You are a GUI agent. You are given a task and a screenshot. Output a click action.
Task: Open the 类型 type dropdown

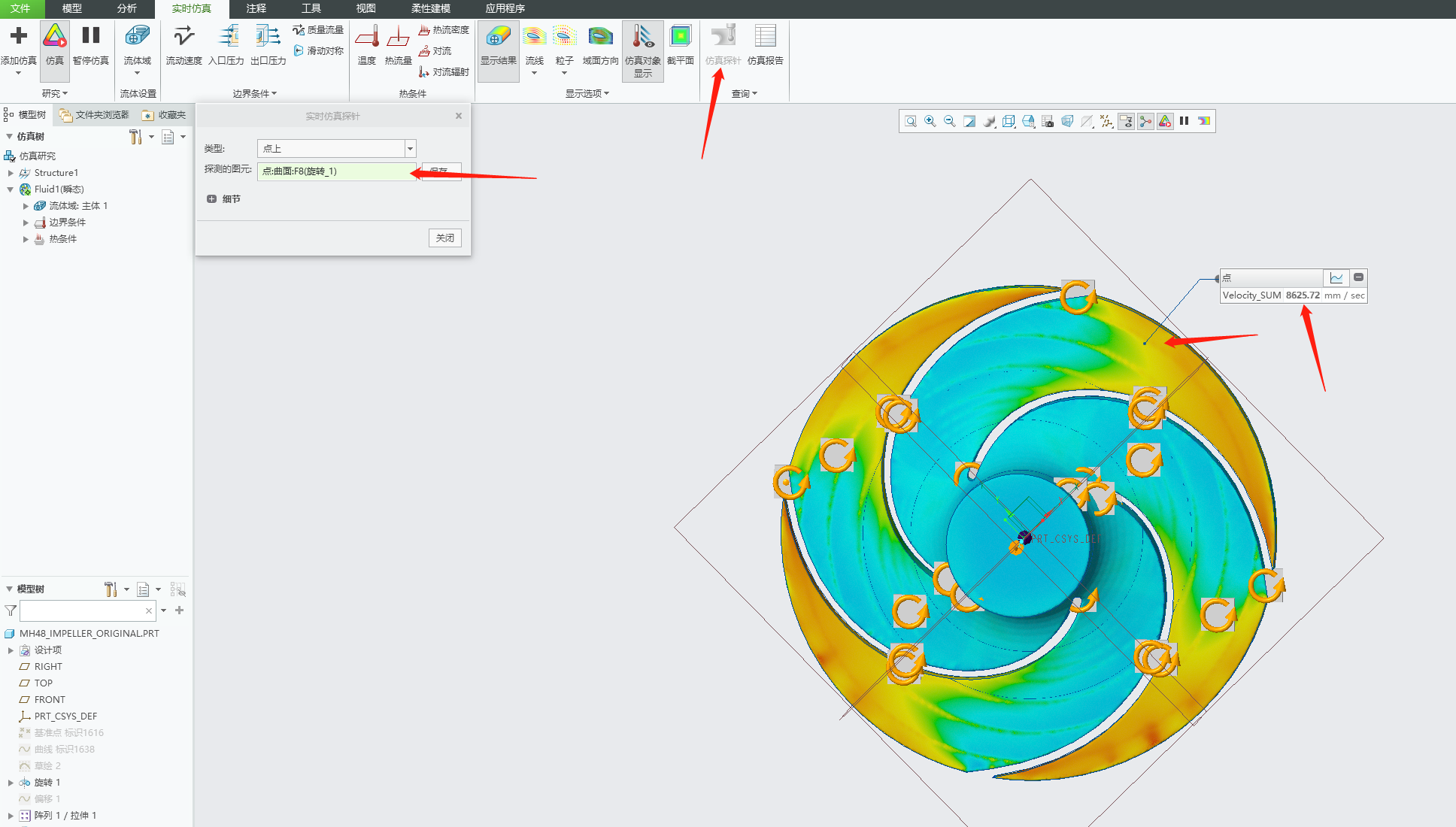tap(411, 149)
